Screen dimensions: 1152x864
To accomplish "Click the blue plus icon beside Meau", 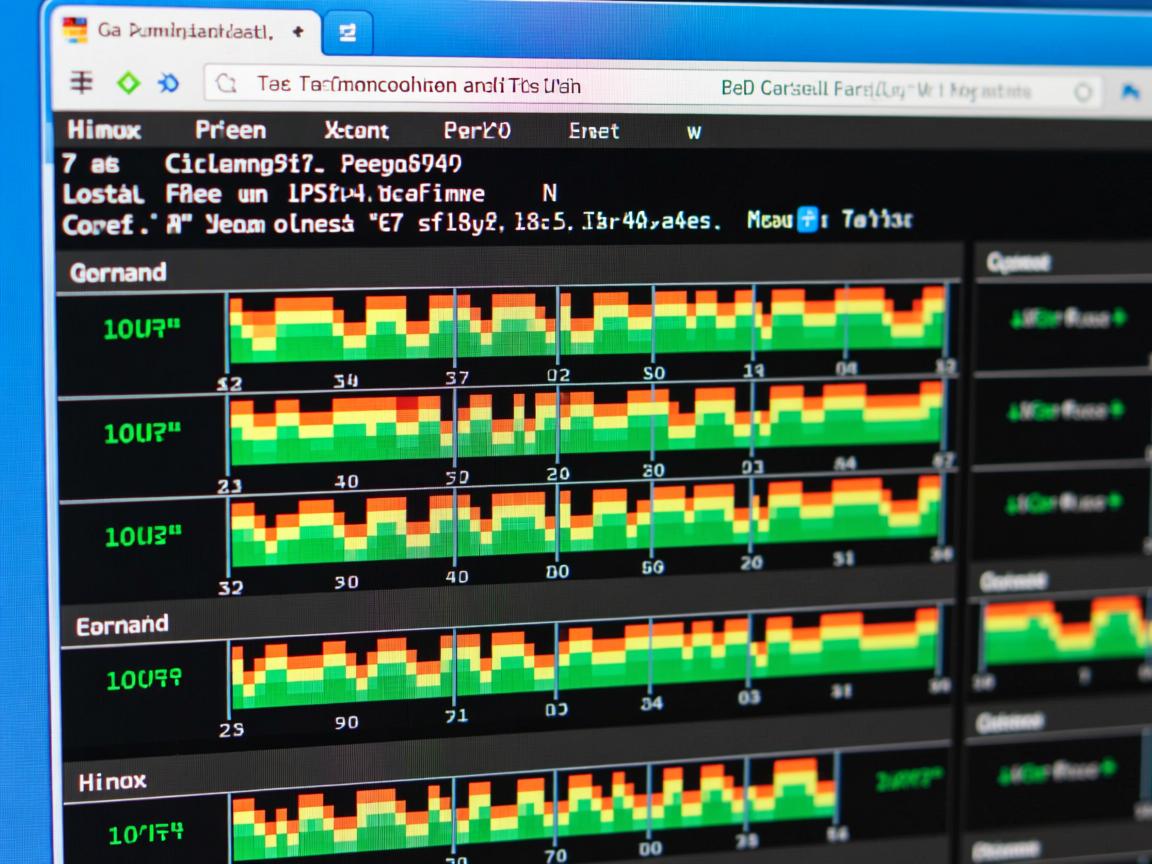I will coord(807,220).
